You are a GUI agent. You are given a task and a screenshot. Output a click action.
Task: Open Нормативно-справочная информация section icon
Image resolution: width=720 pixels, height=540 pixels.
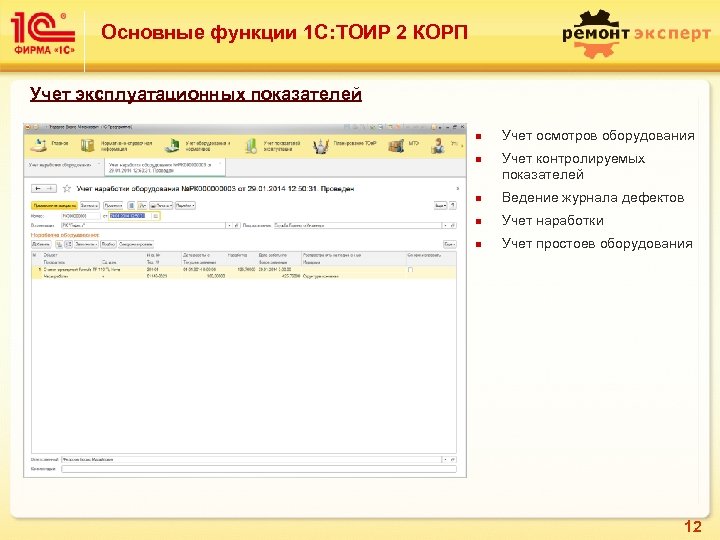point(87,146)
